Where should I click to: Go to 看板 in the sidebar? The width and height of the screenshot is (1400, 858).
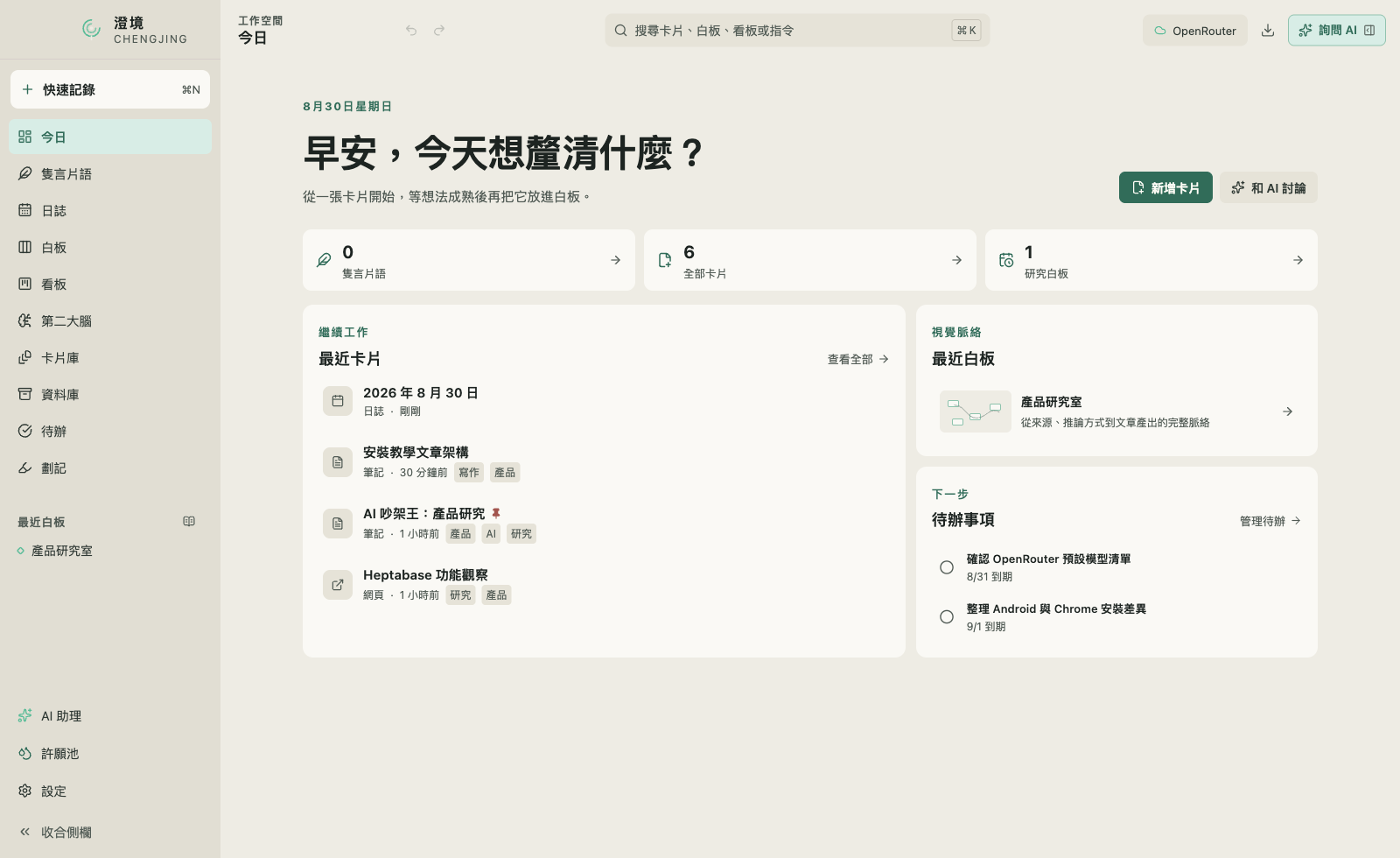tap(110, 285)
